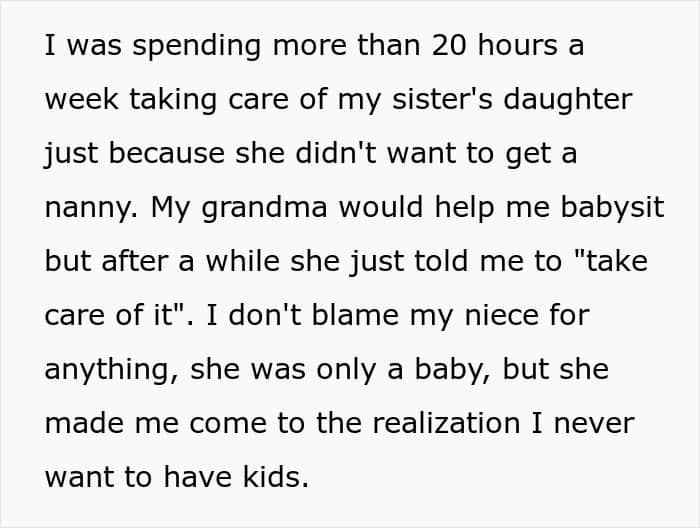The width and height of the screenshot is (700, 528).
Task: Click the word "nanny." starting the fourth line
Action: tap(91, 209)
